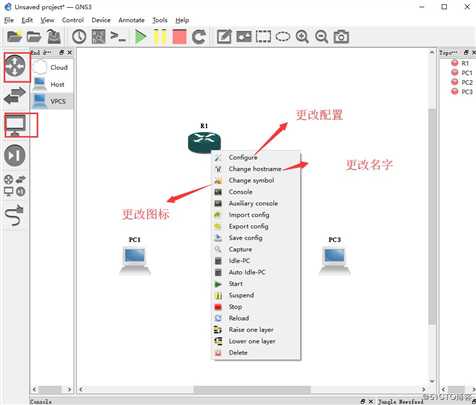Select PC3 in topology summary
Screen dimensions: 476x405
[462, 91]
